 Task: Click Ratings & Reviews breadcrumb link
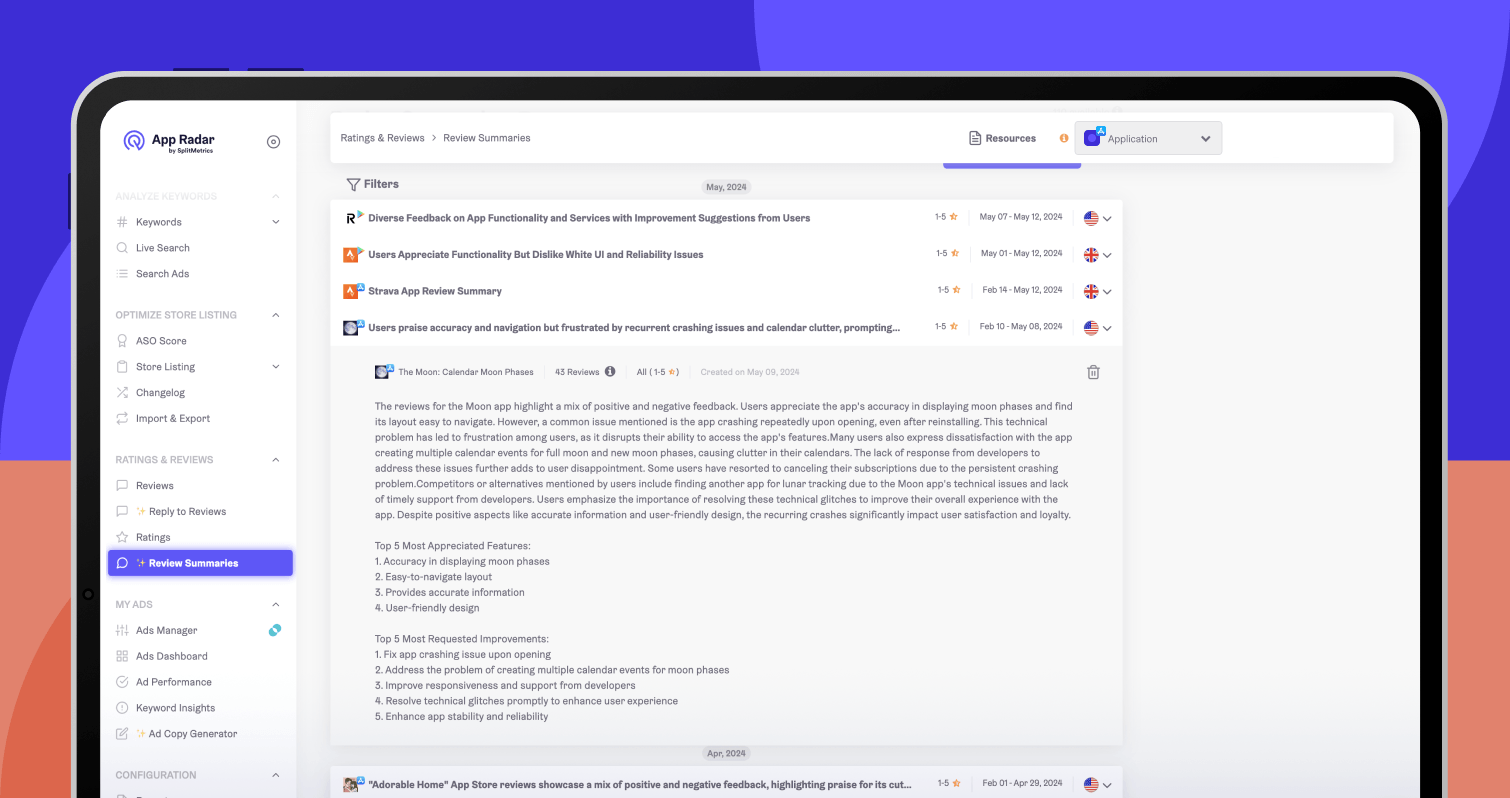[383, 138]
